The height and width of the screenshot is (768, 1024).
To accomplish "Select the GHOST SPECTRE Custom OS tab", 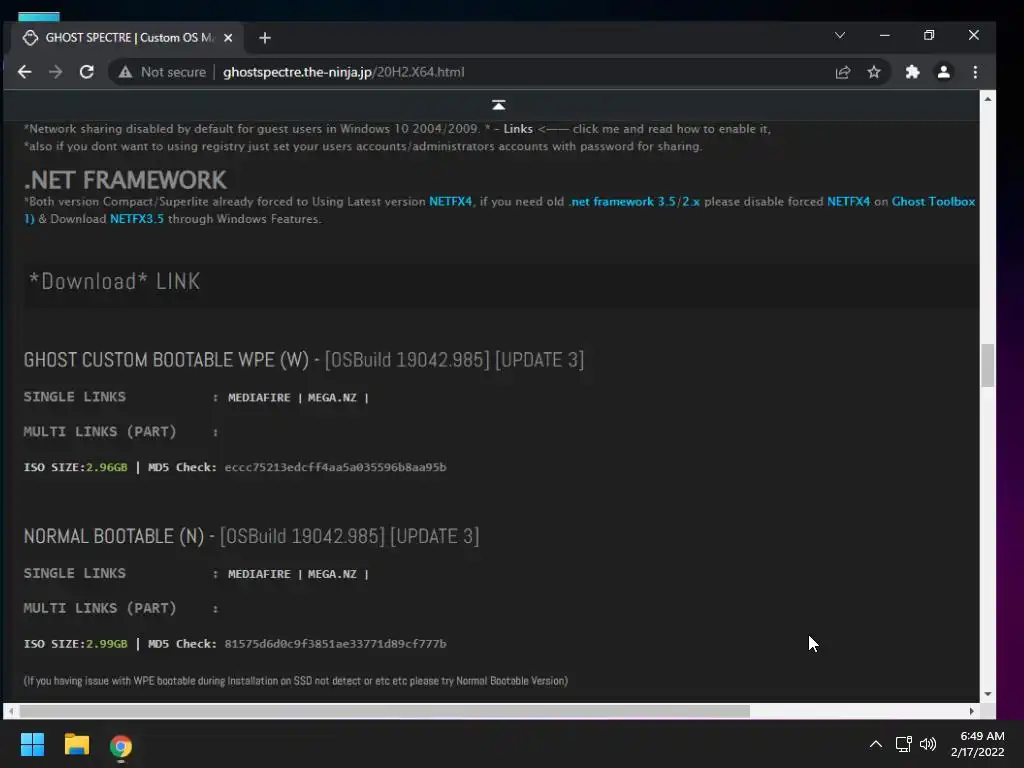I will pyautogui.click(x=127, y=38).
